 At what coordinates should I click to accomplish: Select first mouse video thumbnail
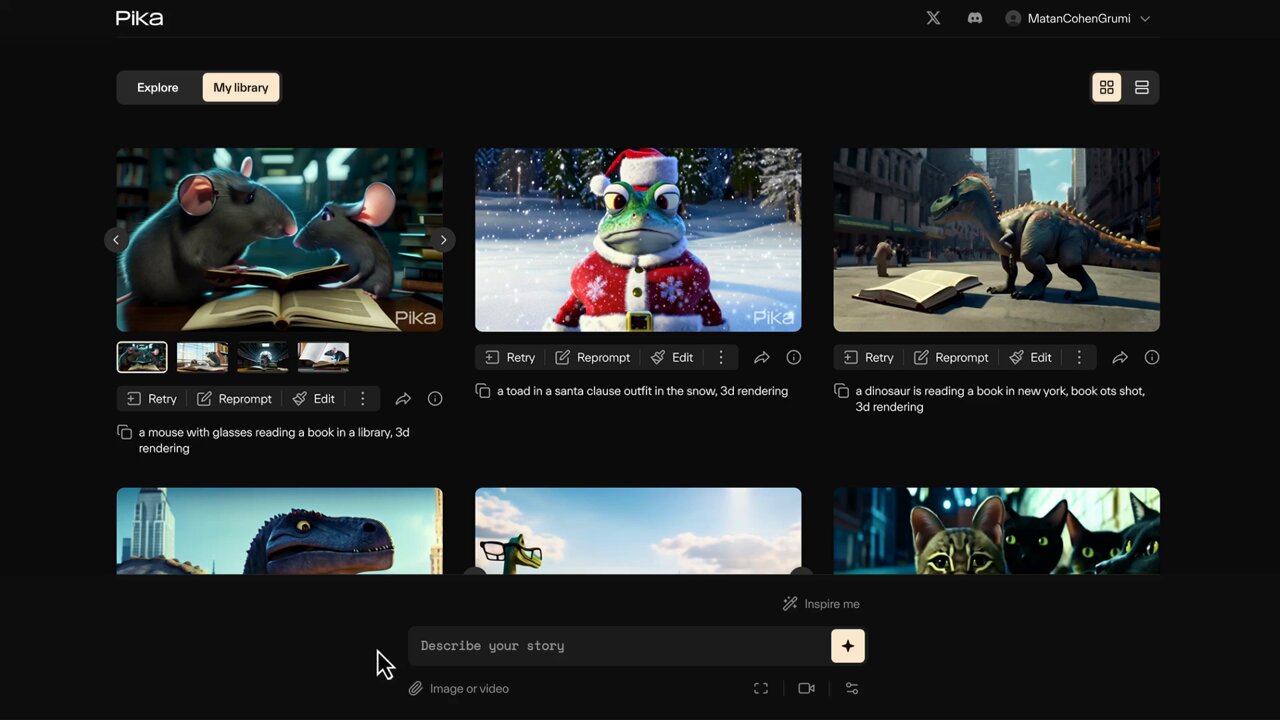142,357
